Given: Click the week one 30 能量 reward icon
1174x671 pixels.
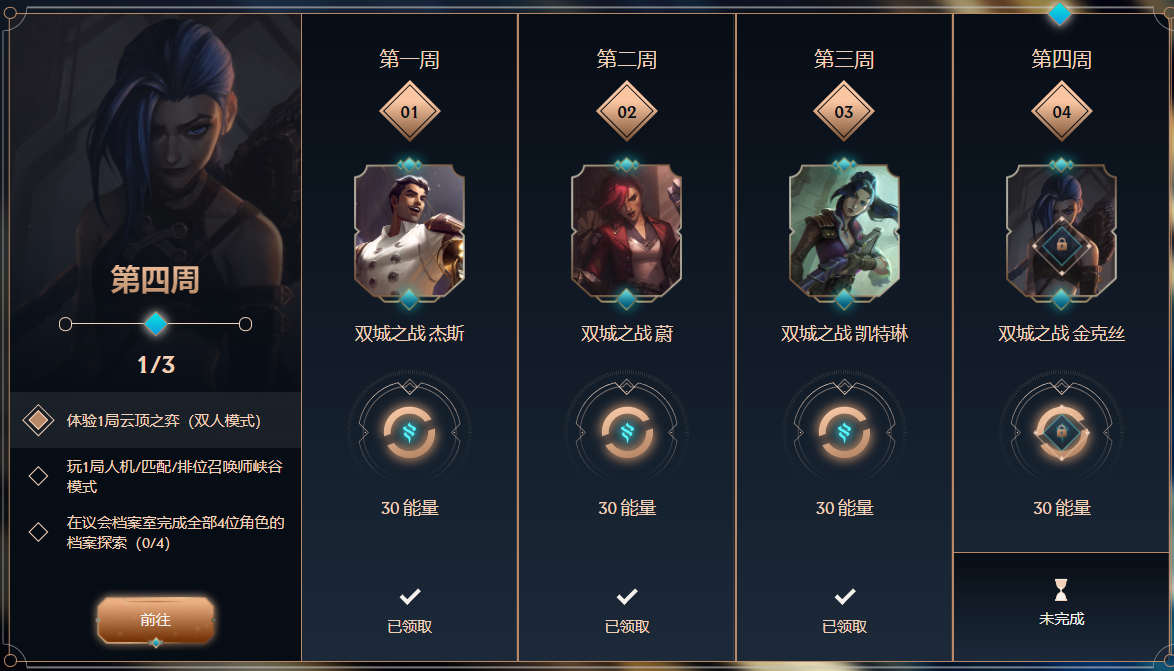Looking at the screenshot, I should (410, 432).
